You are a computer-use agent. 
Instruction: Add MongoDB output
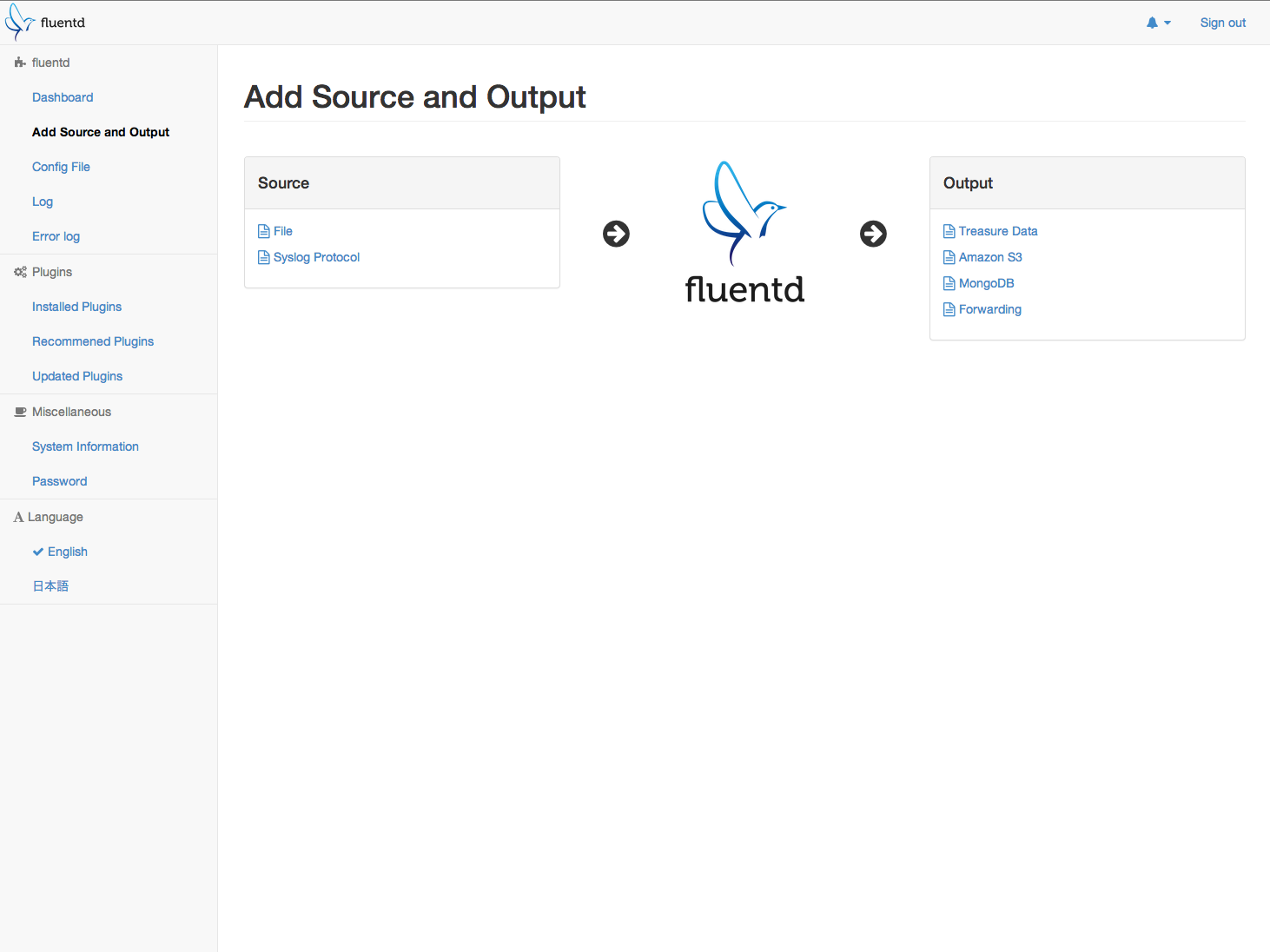pyautogui.click(x=987, y=283)
